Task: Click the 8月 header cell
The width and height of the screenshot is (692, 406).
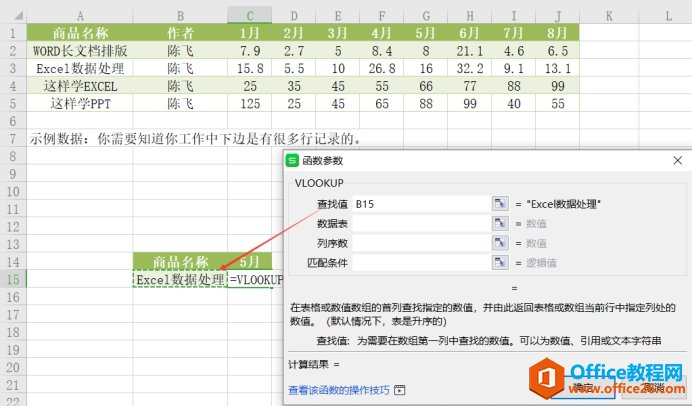Action: 557,33
